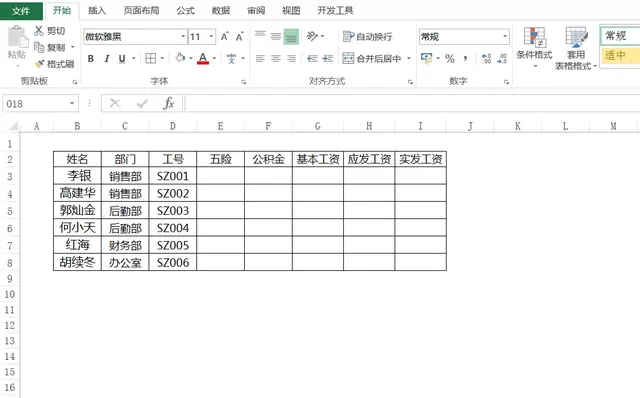Viewport: 640px width, 398px height.
Task: Switch to 公式 (Formulas) tab
Action: pos(186,11)
